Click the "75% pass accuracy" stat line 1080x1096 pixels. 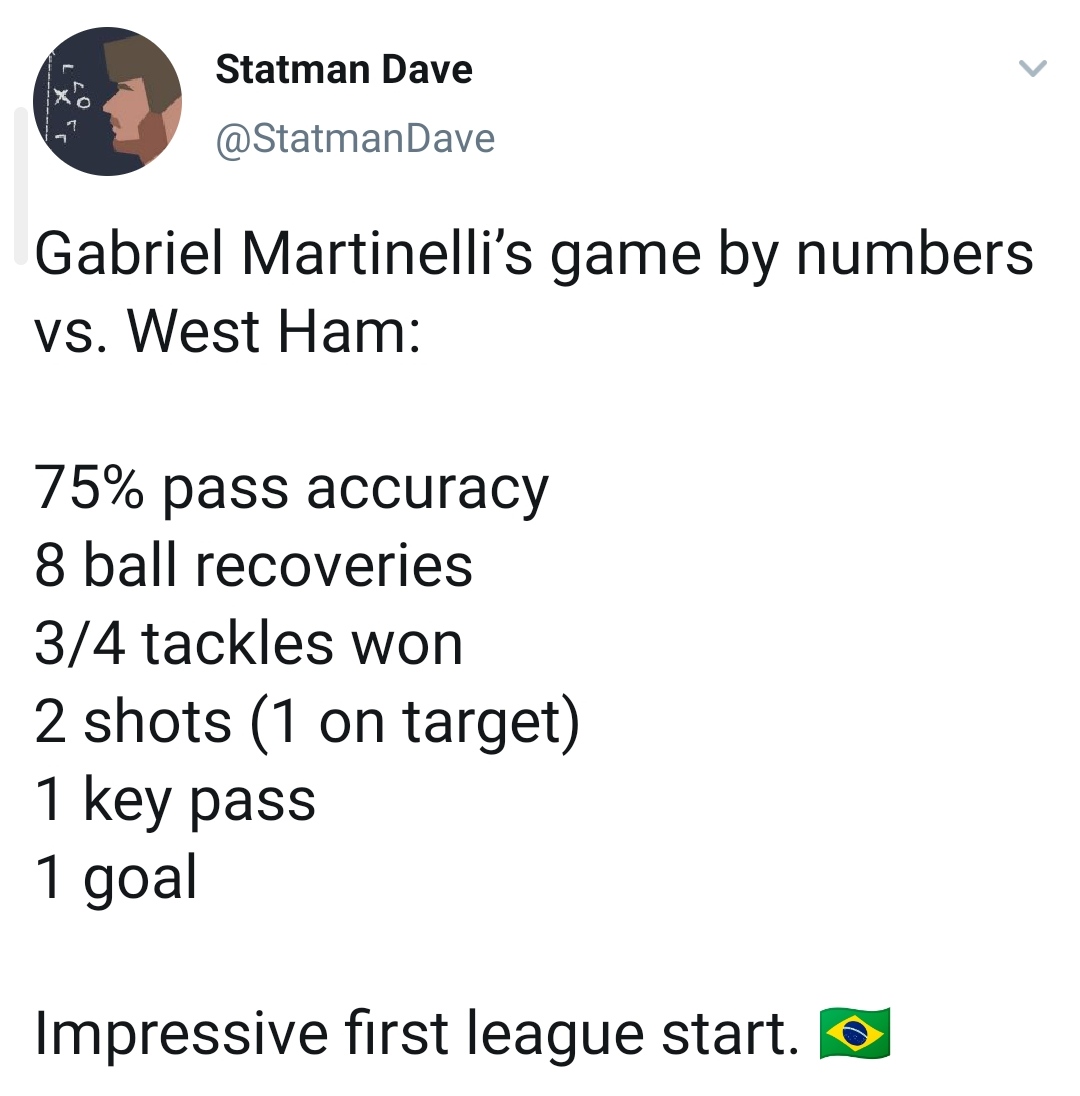pos(292,489)
